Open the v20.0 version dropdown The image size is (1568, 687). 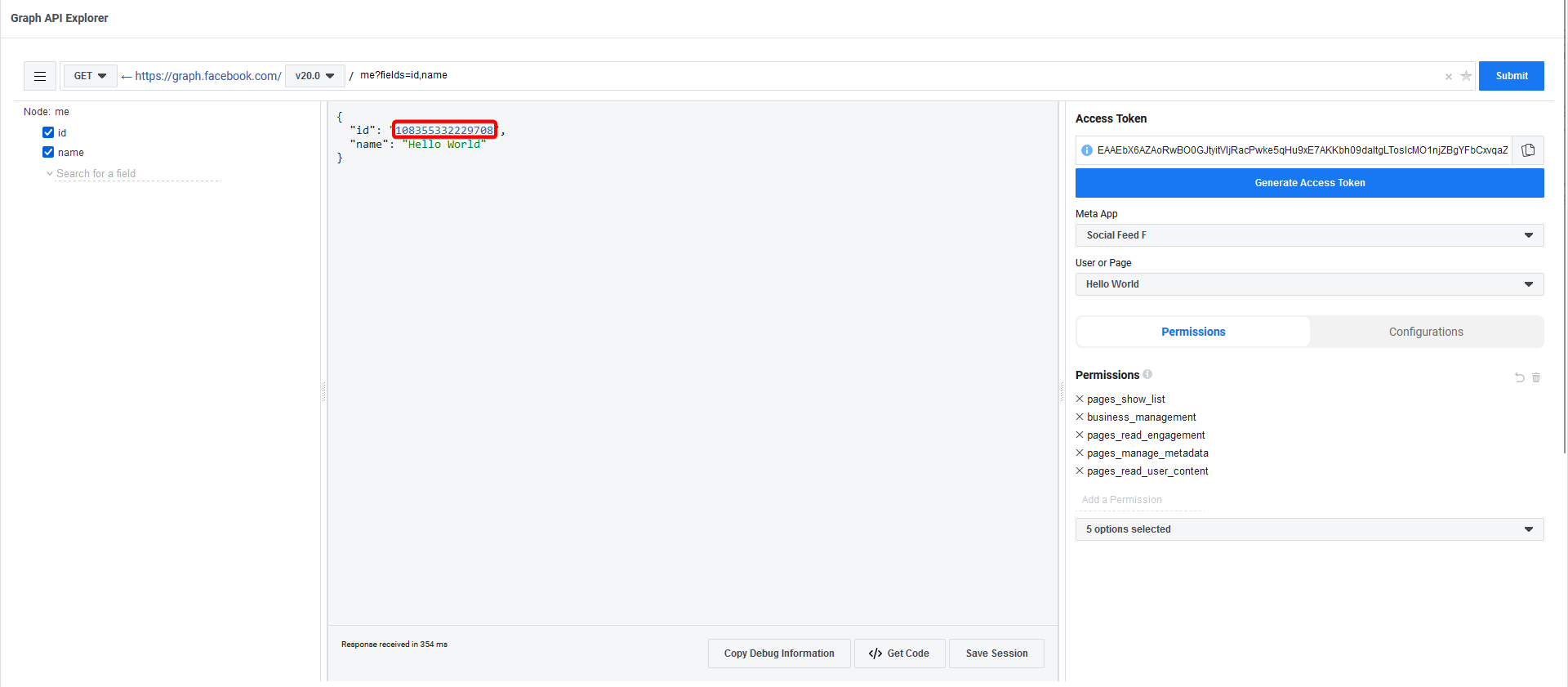[x=315, y=76]
